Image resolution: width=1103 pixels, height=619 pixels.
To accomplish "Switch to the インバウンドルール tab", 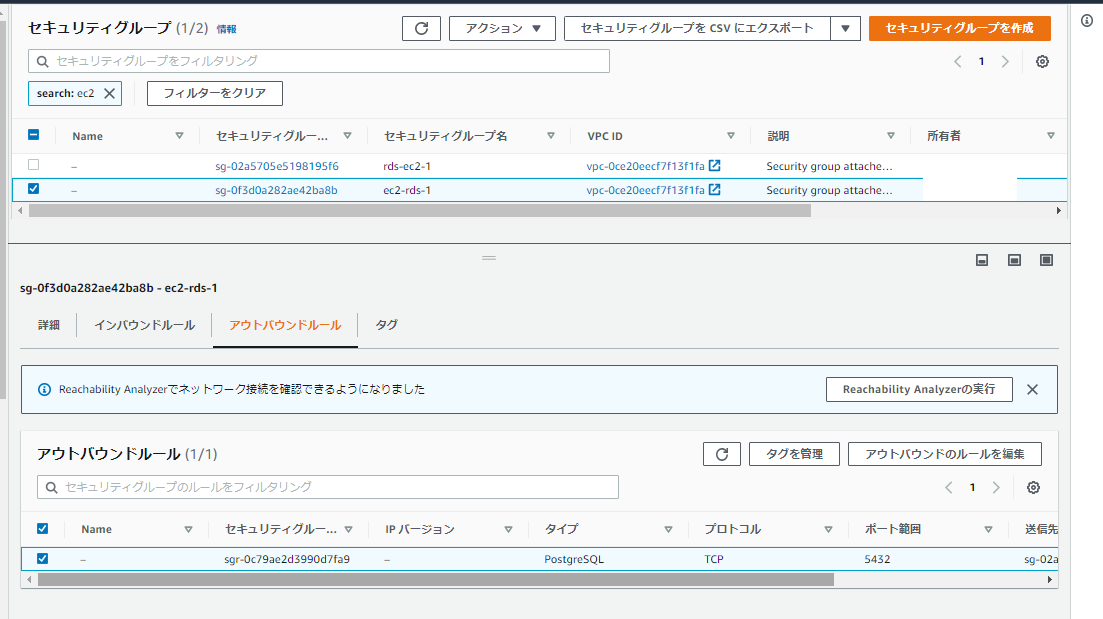I will pyautogui.click(x=143, y=324).
